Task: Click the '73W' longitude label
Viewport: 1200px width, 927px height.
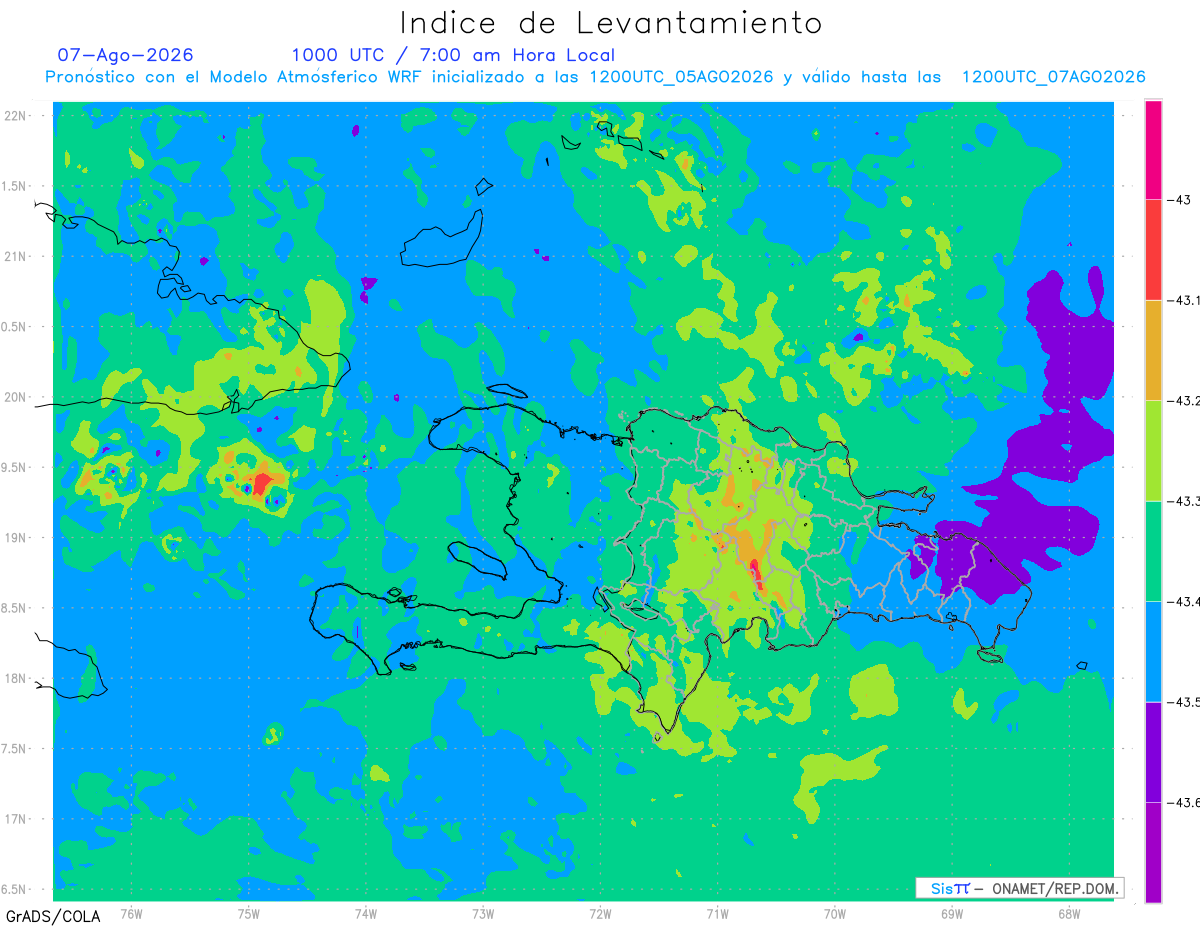Action: 483,913
